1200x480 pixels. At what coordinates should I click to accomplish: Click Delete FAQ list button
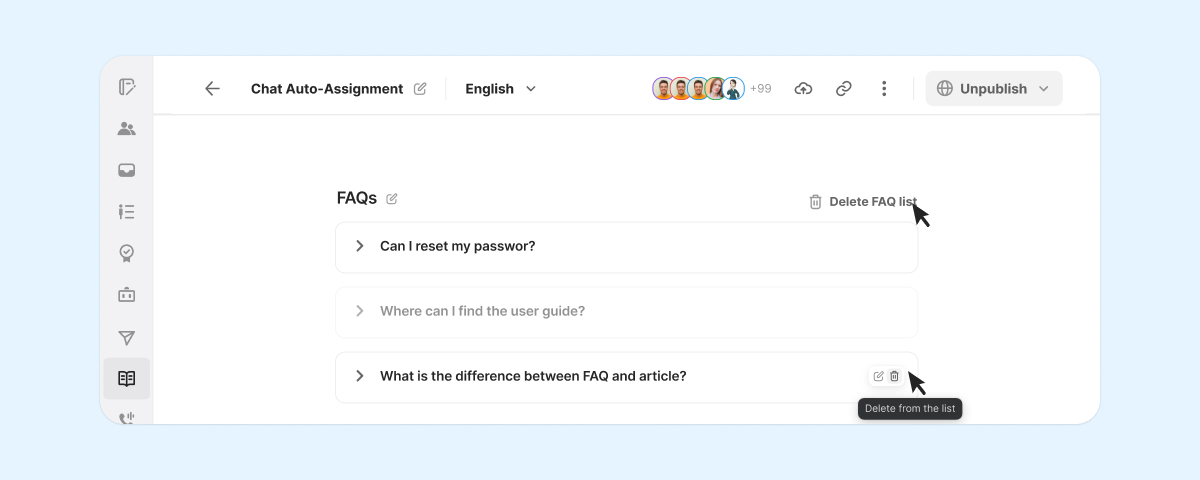click(x=862, y=202)
